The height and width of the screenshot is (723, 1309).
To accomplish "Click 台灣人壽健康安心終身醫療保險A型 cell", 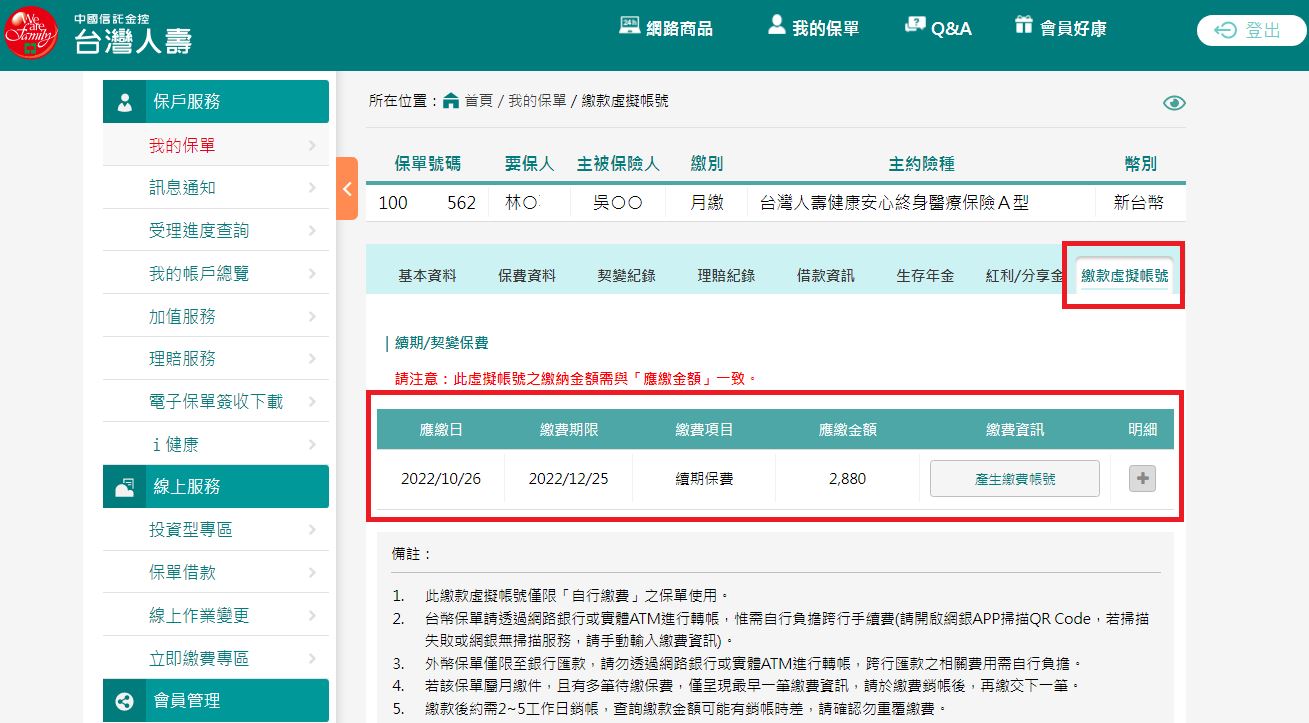I will [921, 203].
